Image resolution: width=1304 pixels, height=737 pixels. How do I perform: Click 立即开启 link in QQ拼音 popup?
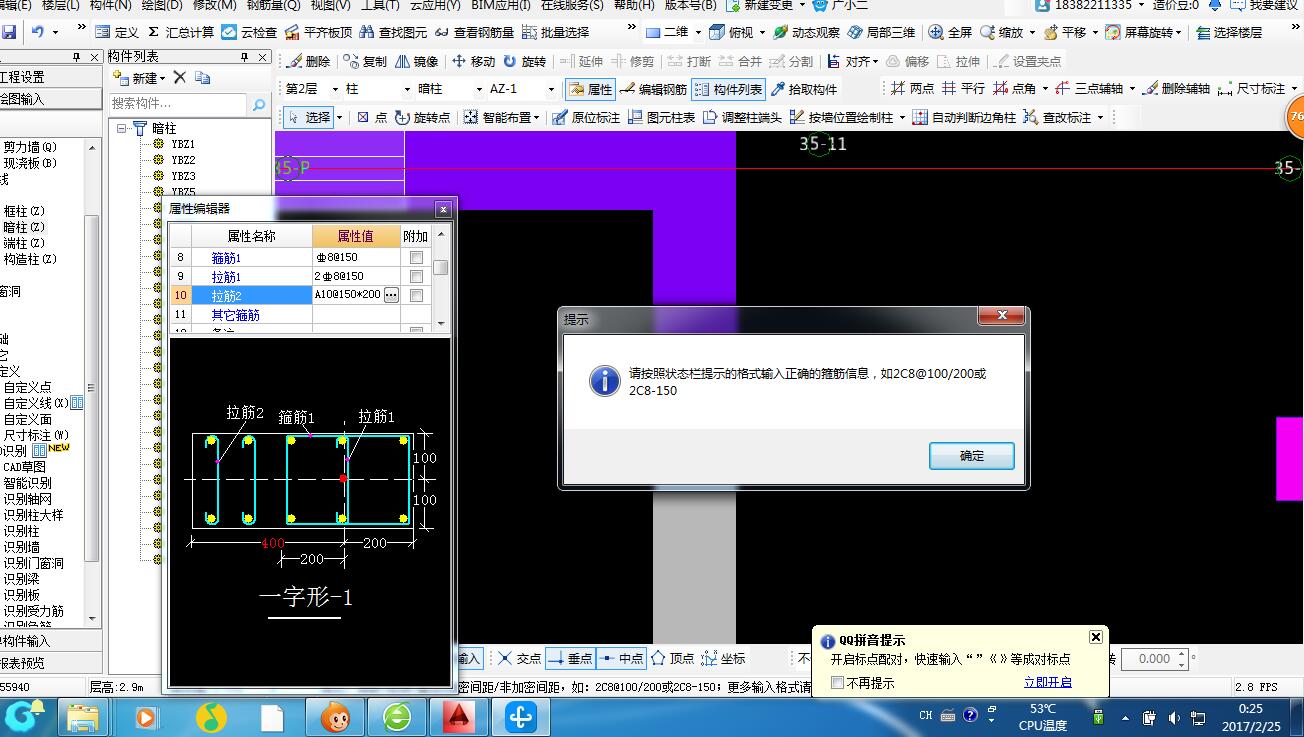1047,682
